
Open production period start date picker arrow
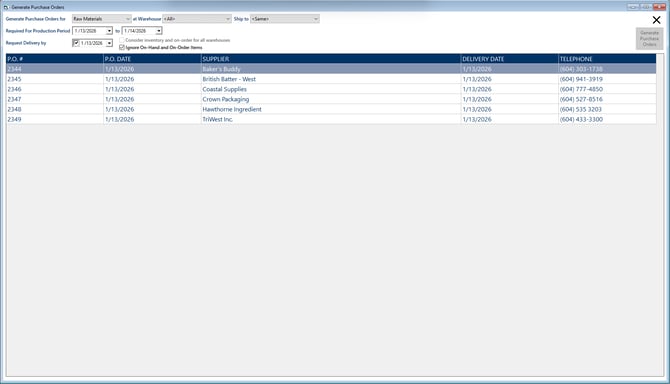pyautogui.click(x=109, y=31)
